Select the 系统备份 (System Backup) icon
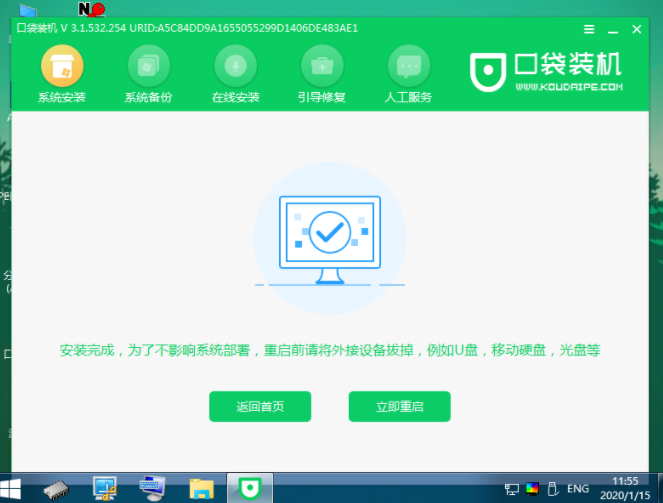 tap(148, 75)
